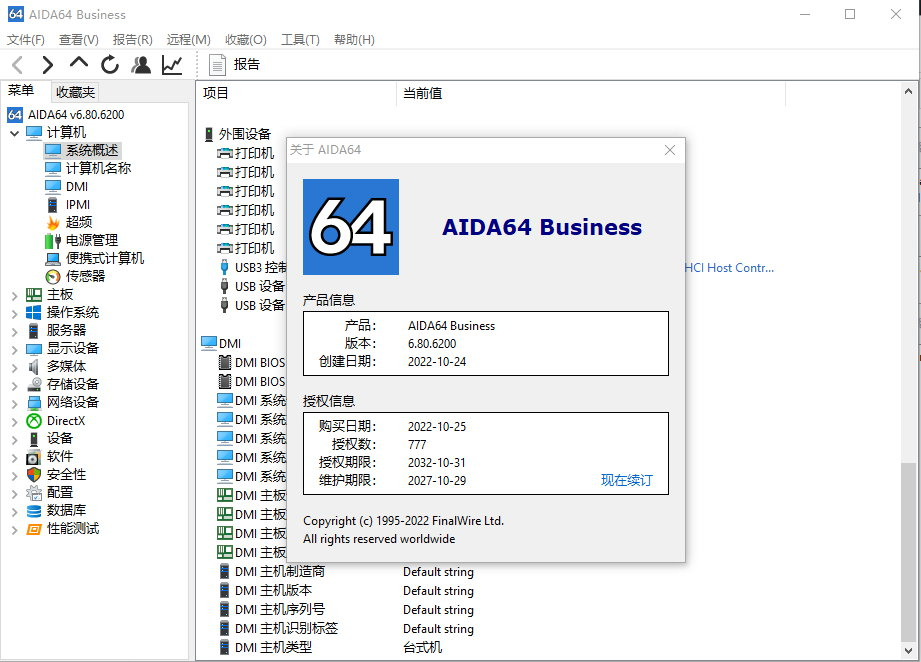Select 计算机名称 in the tree
Screen dimensions: 921x662
click(x=98, y=169)
